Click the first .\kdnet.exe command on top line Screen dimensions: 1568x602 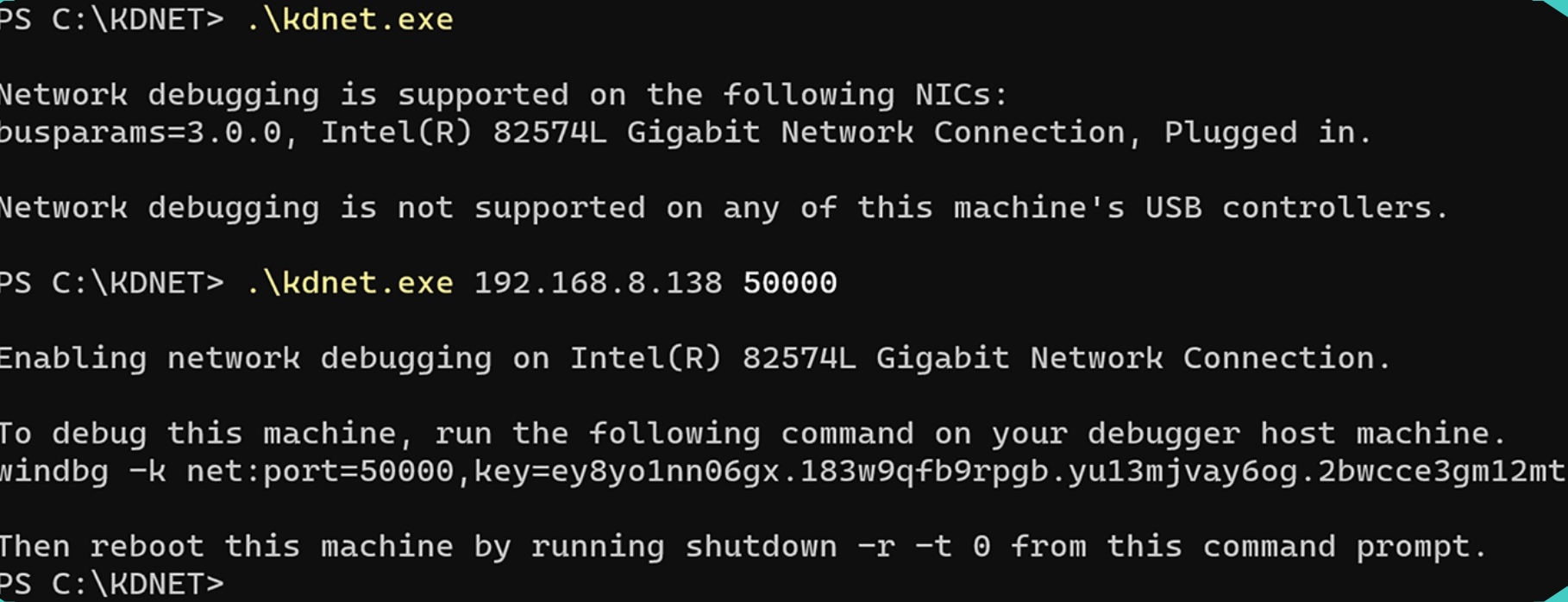[349, 19]
